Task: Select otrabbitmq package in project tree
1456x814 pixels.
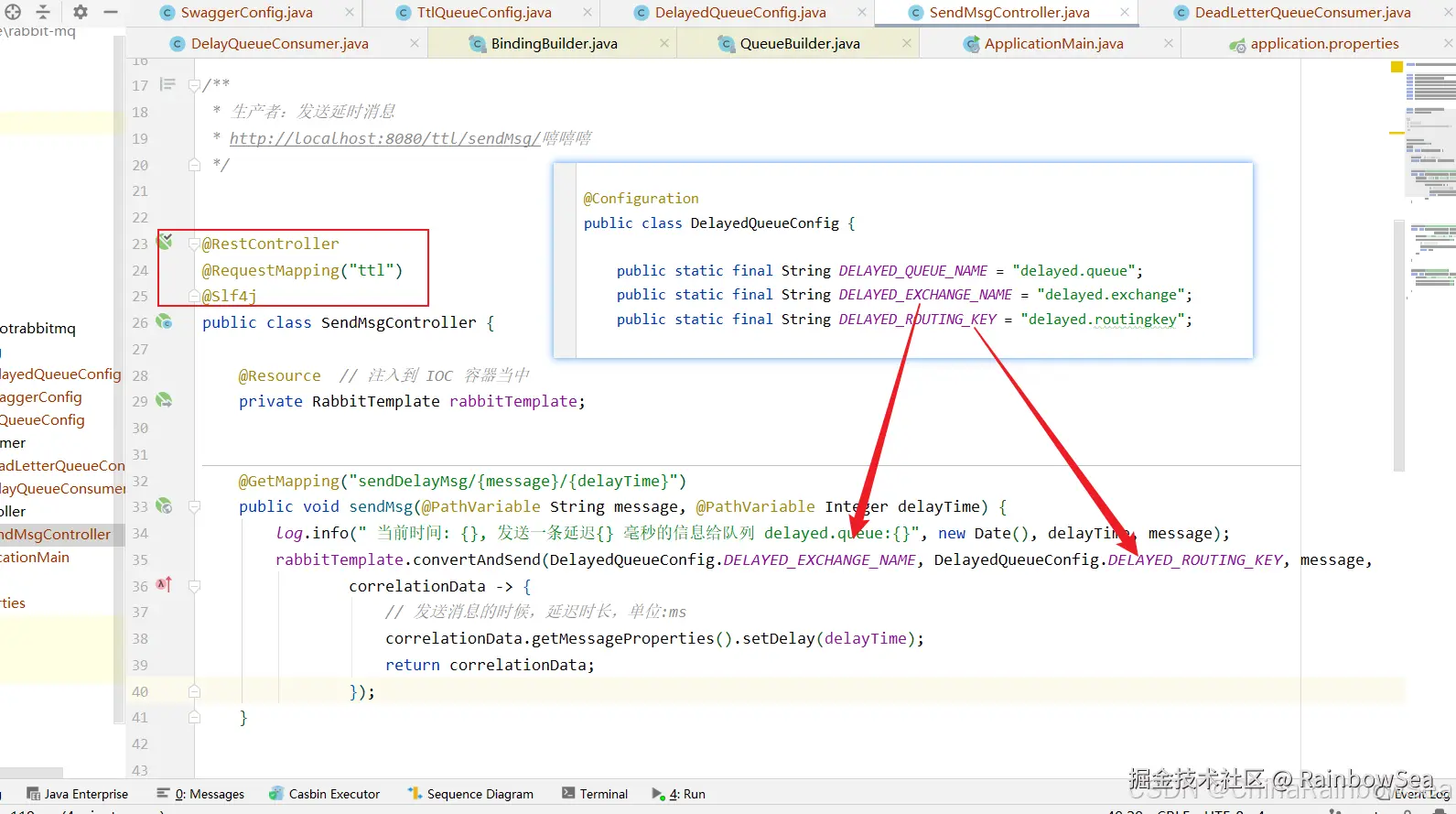Action: (x=38, y=328)
